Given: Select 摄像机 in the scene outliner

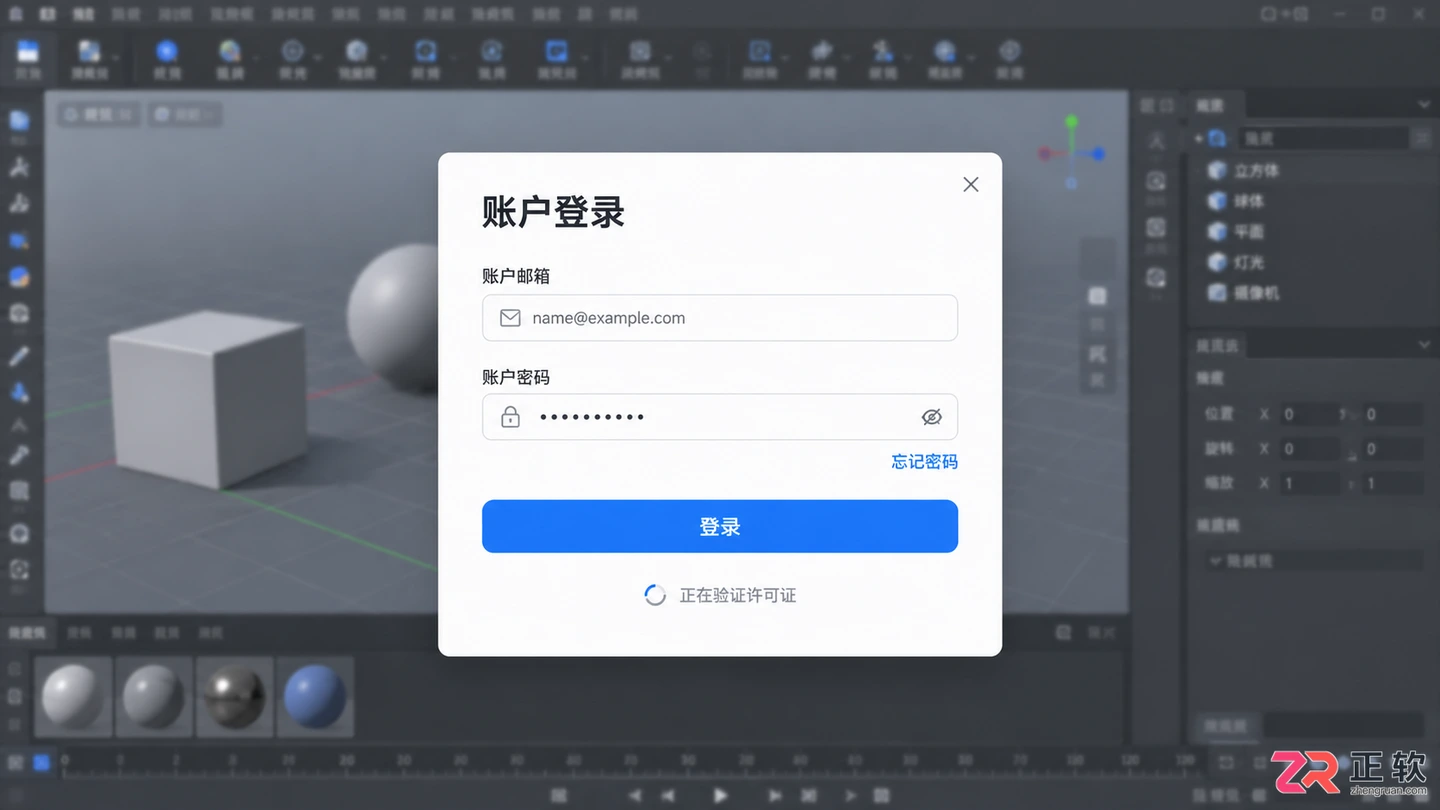Looking at the screenshot, I should [1256, 293].
